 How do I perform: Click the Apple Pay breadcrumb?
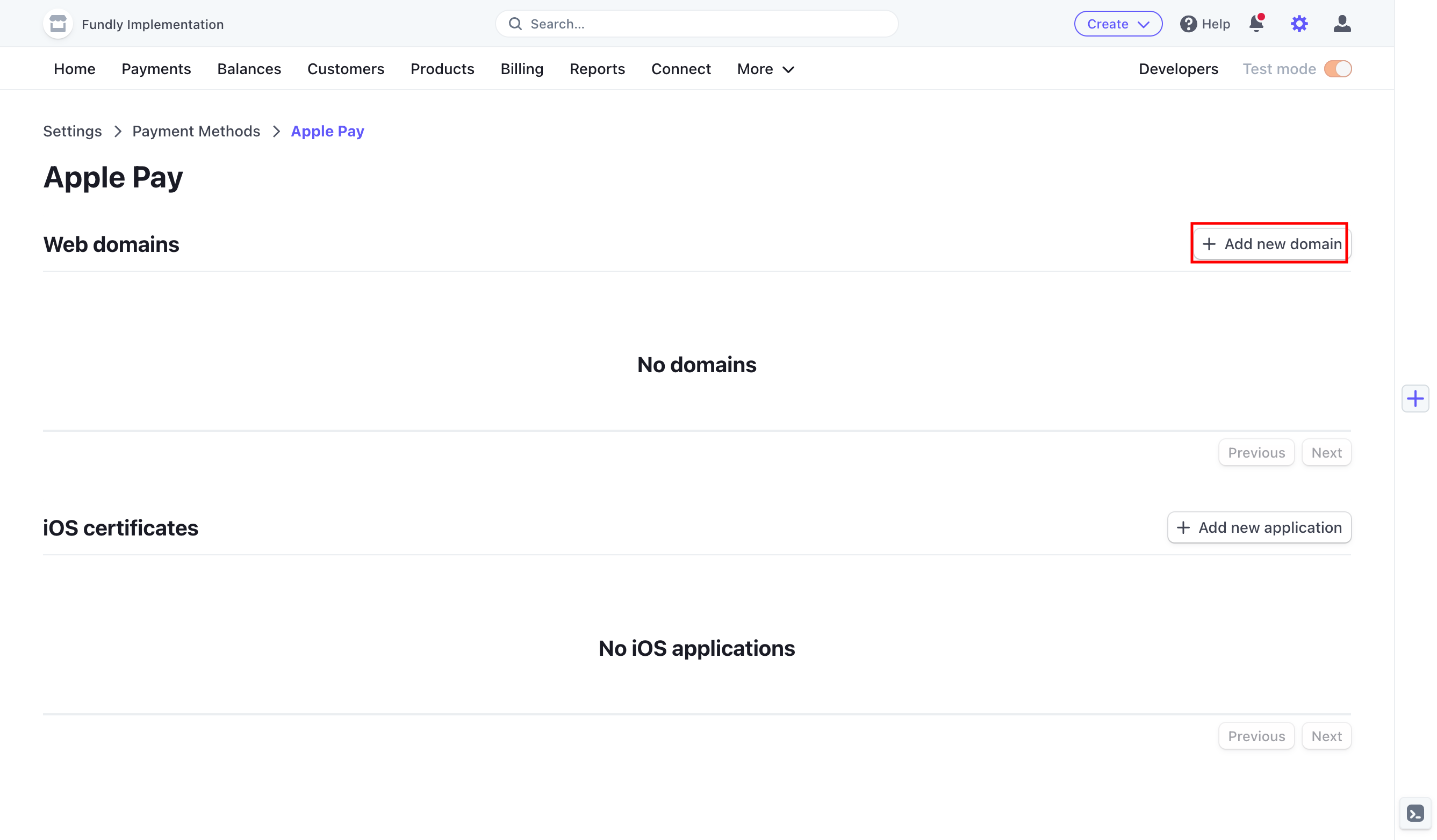tap(327, 131)
